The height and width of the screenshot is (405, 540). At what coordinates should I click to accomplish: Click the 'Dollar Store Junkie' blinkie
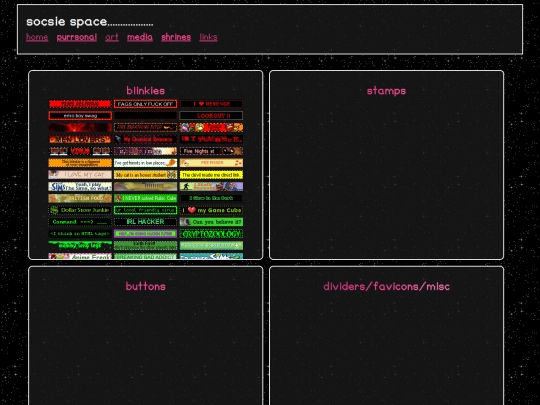point(80,210)
